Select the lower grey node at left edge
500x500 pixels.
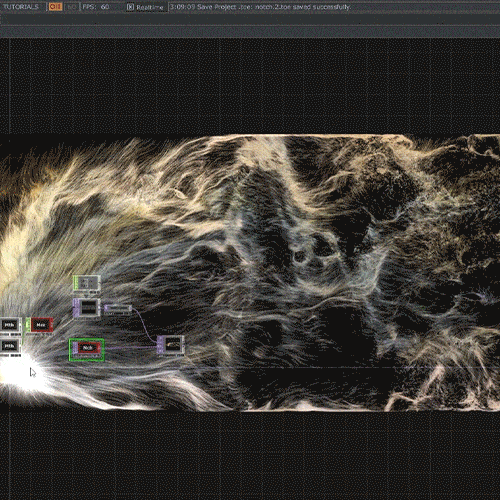[10, 346]
